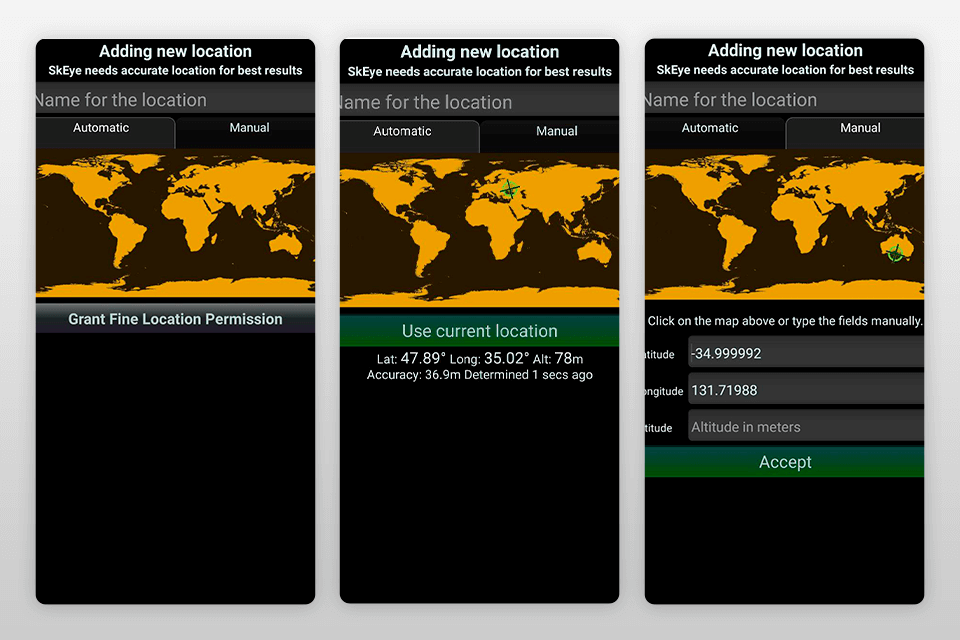Click the Grant Fine Location Permission button

coord(175,319)
